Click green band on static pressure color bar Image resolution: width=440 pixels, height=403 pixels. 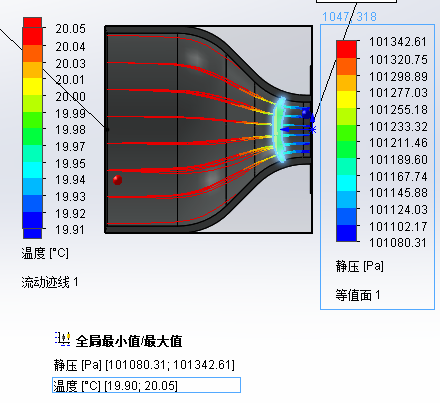346,141
